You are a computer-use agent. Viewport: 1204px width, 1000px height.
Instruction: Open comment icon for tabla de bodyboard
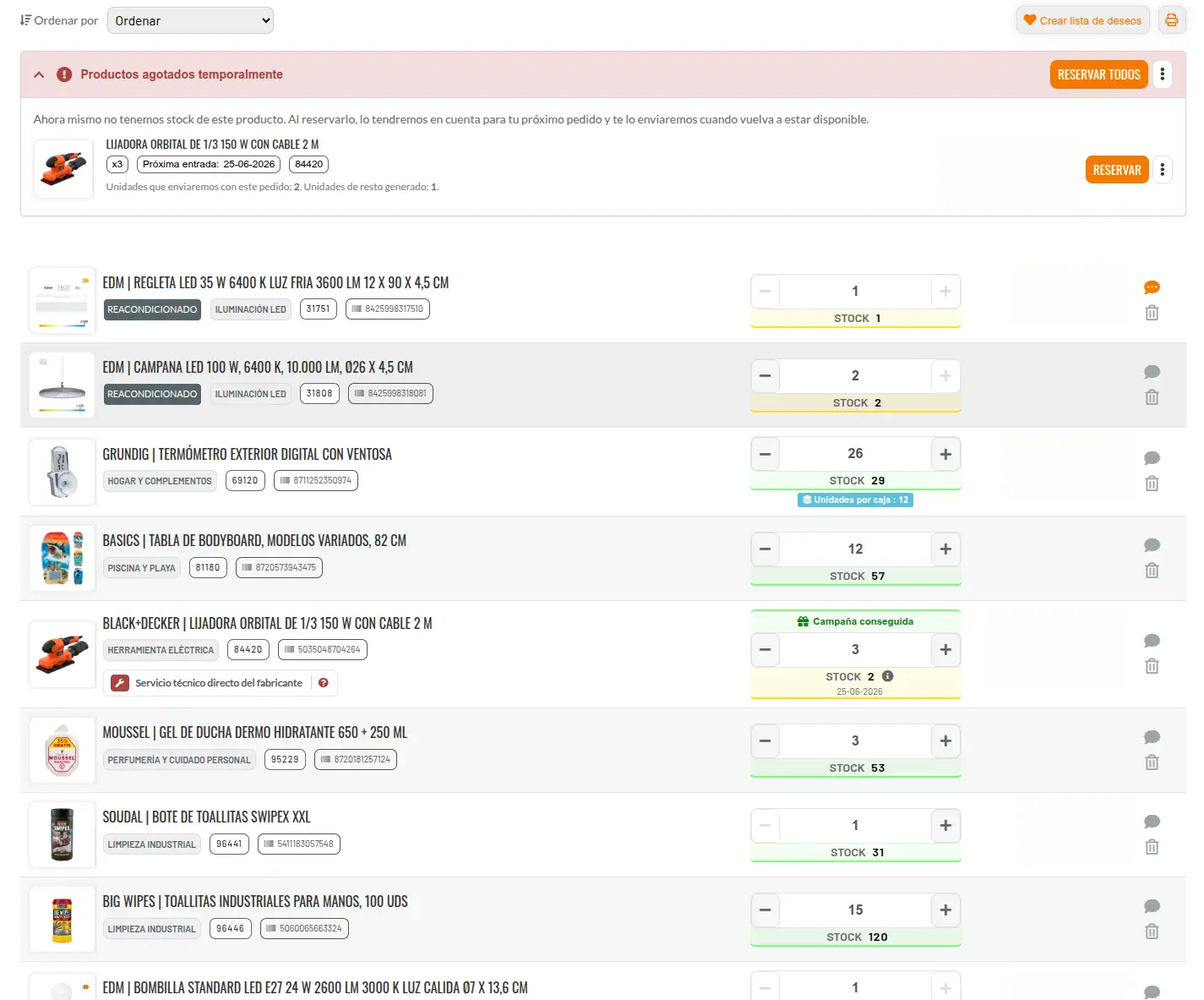point(1152,545)
